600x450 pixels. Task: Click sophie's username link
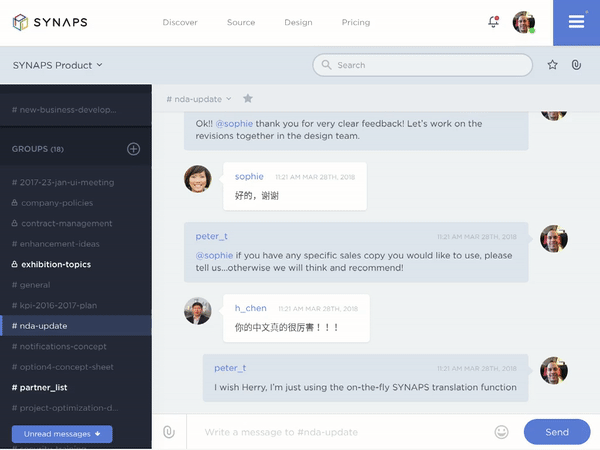[249, 176]
